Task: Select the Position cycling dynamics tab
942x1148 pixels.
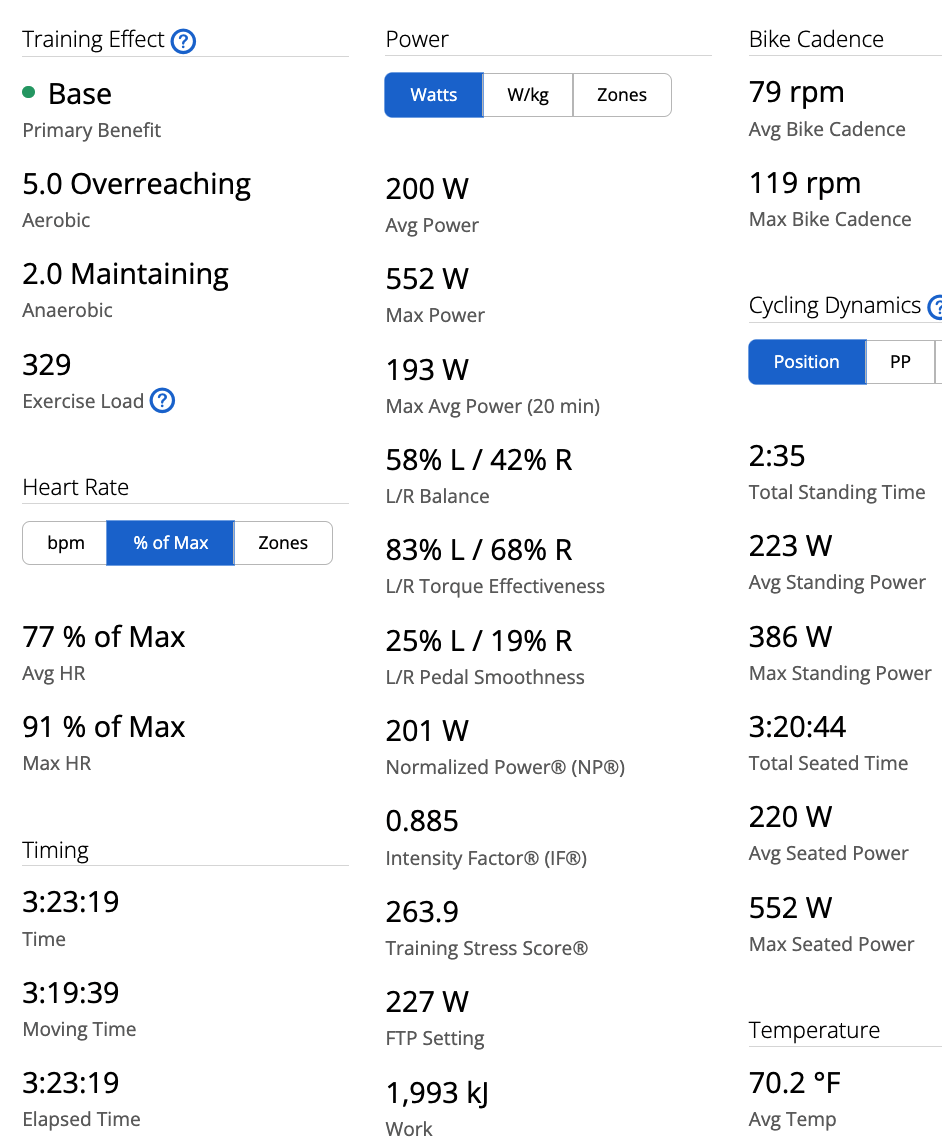Action: click(806, 362)
